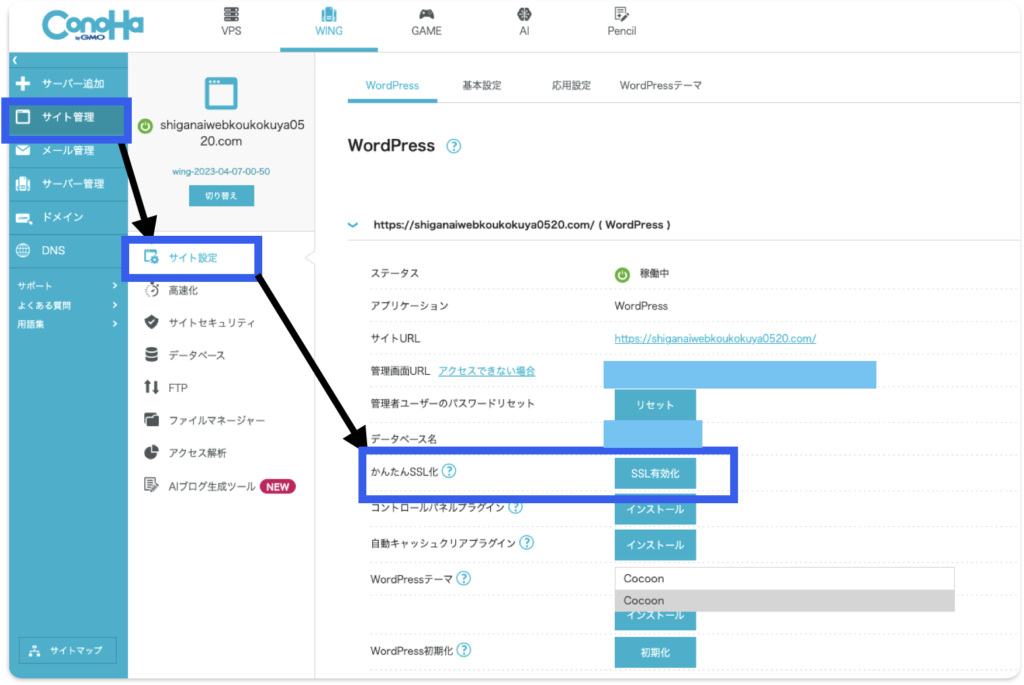The width and height of the screenshot is (1024, 685).
Task: Click help icon beside WordPressテーマ label
Action: 464,578
